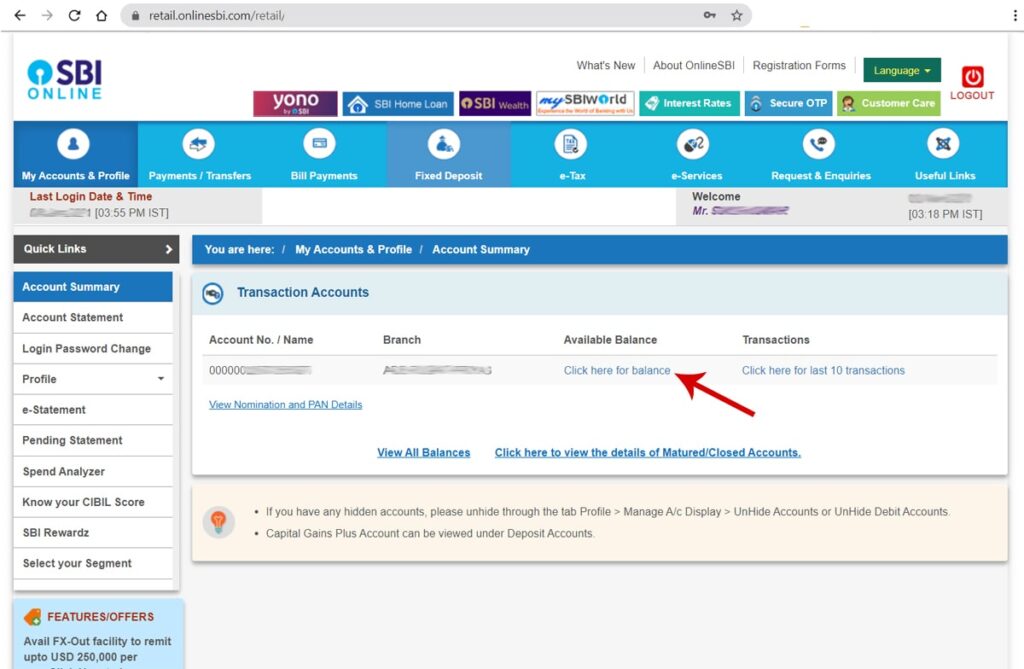This screenshot has height=669, width=1024.
Task: Open the Language dropdown
Action: [902, 70]
